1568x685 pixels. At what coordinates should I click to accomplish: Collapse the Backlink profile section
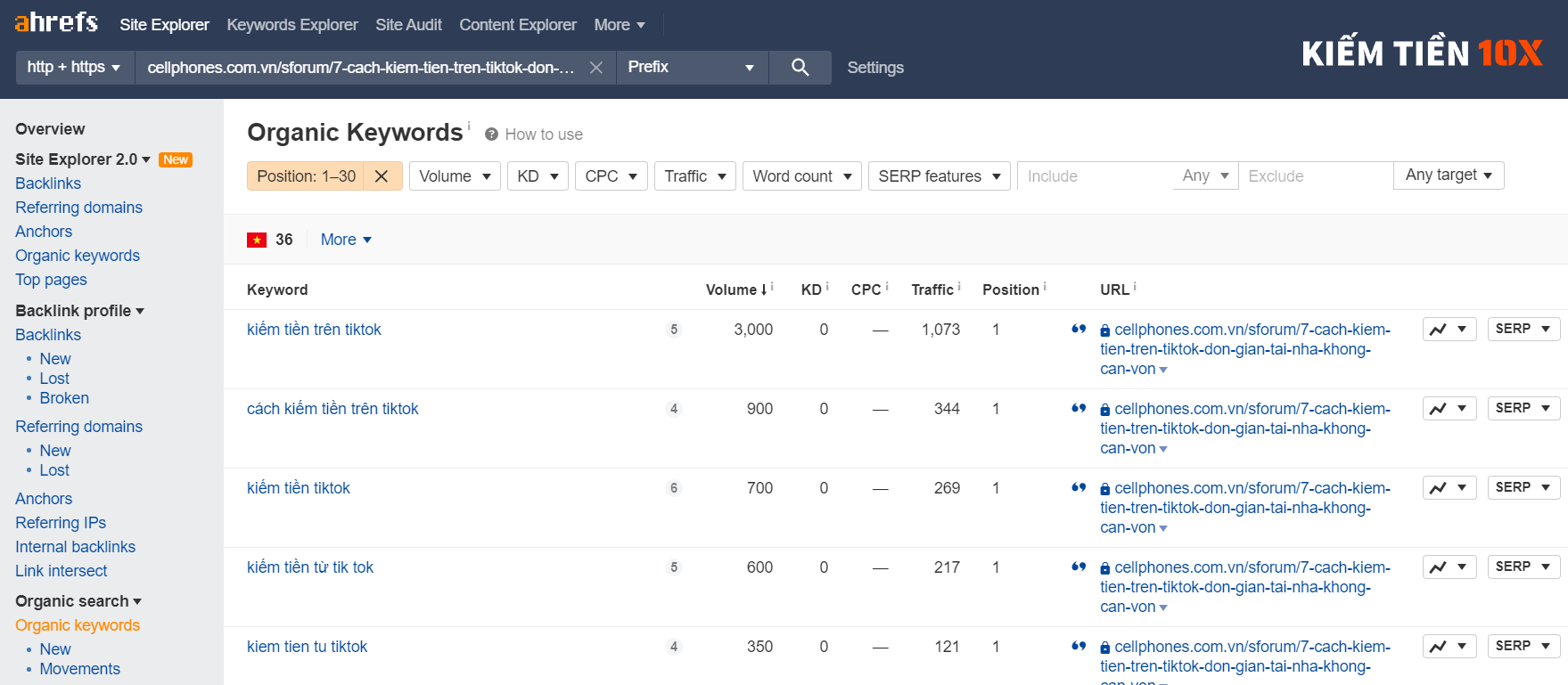pos(79,311)
